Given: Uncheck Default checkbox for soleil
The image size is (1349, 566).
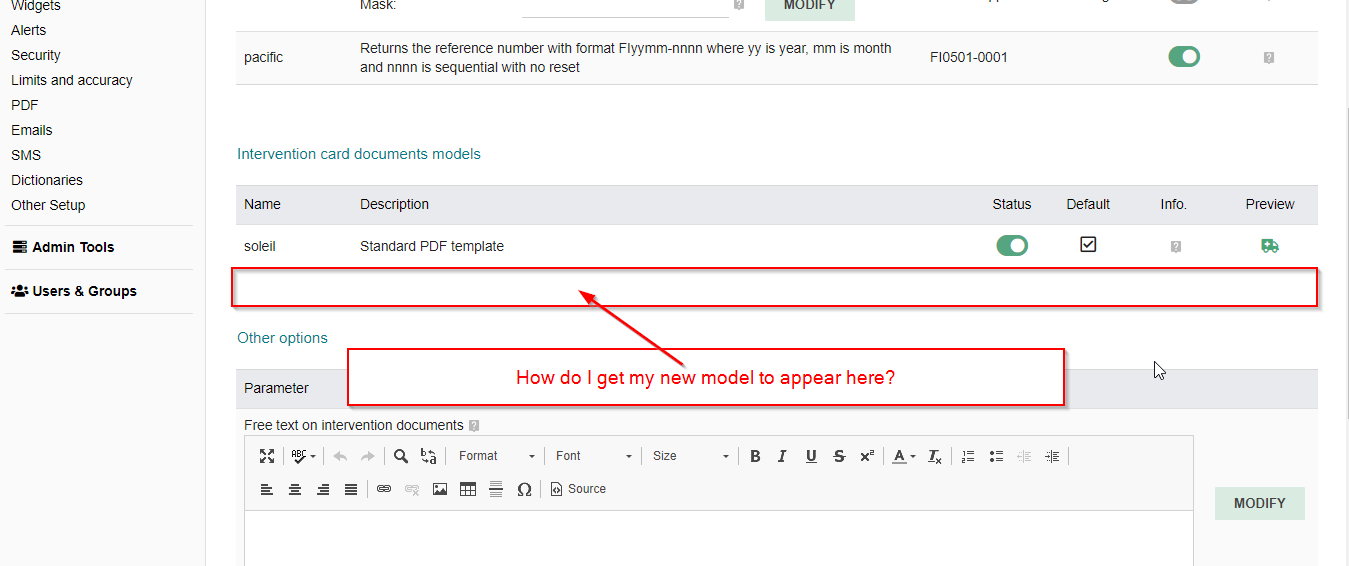Looking at the screenshot, I should point(1088,244).
